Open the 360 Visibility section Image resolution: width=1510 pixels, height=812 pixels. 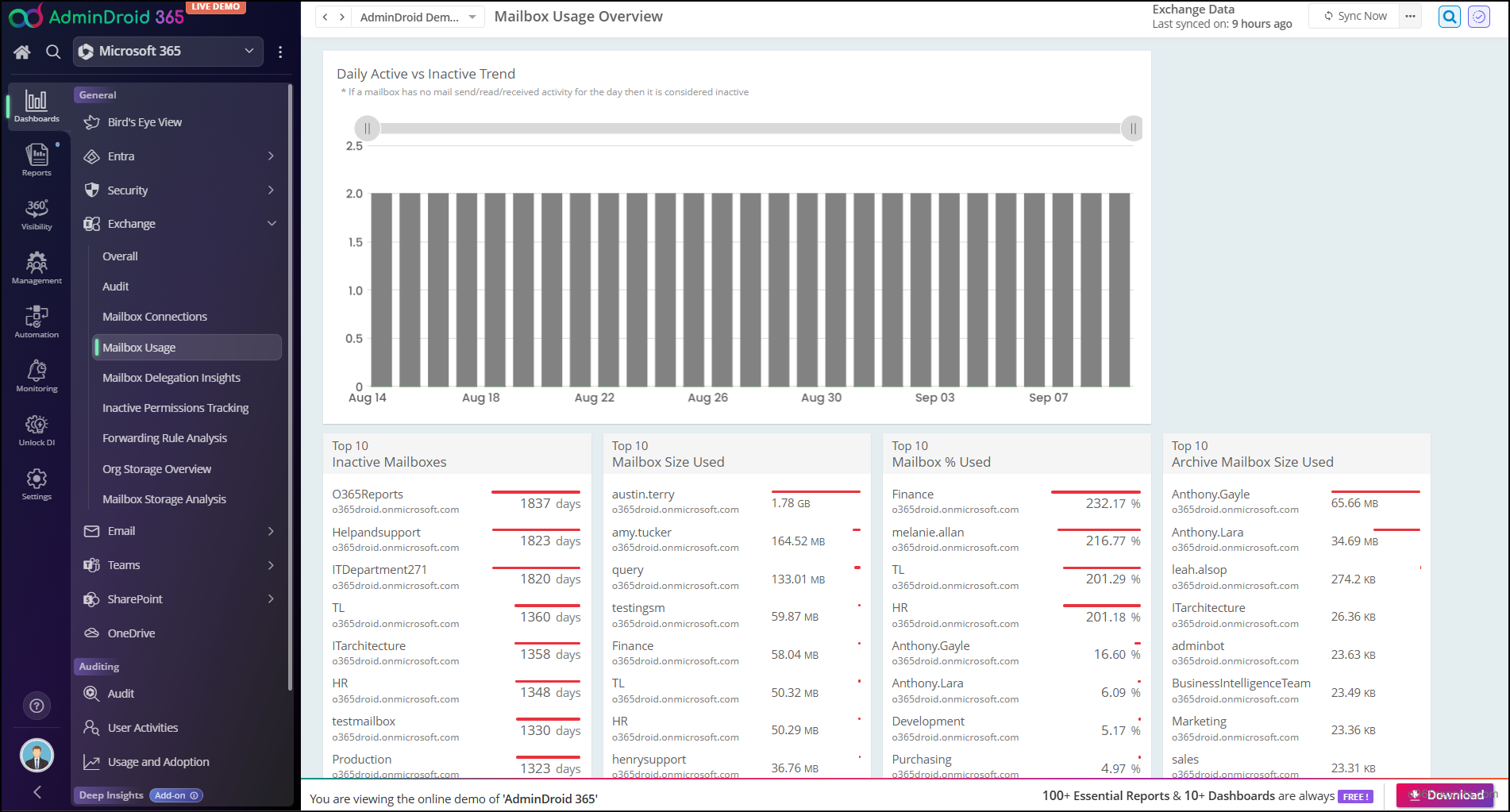(37, 214)
